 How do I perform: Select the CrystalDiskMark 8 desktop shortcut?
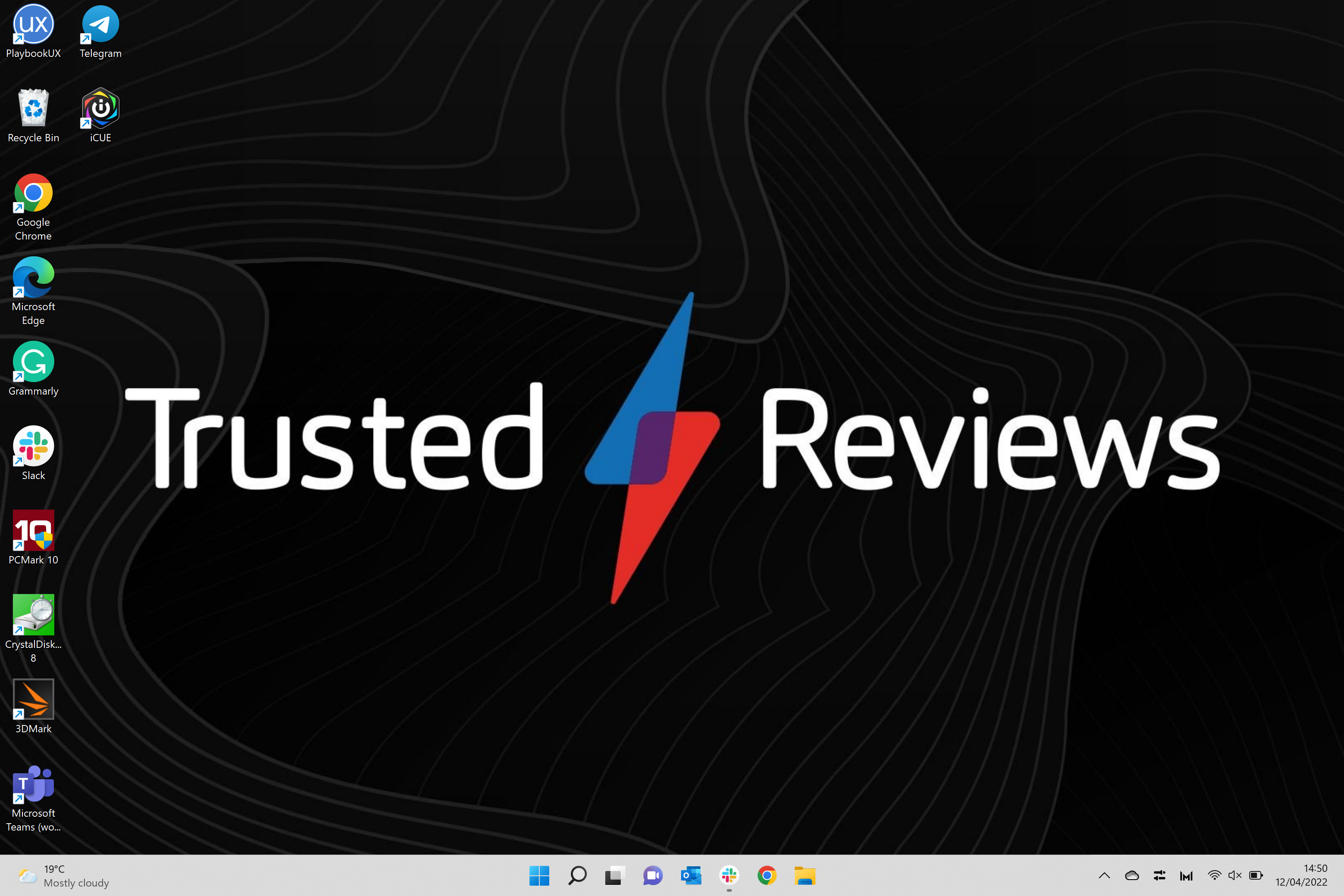click(x=33, y=629)
